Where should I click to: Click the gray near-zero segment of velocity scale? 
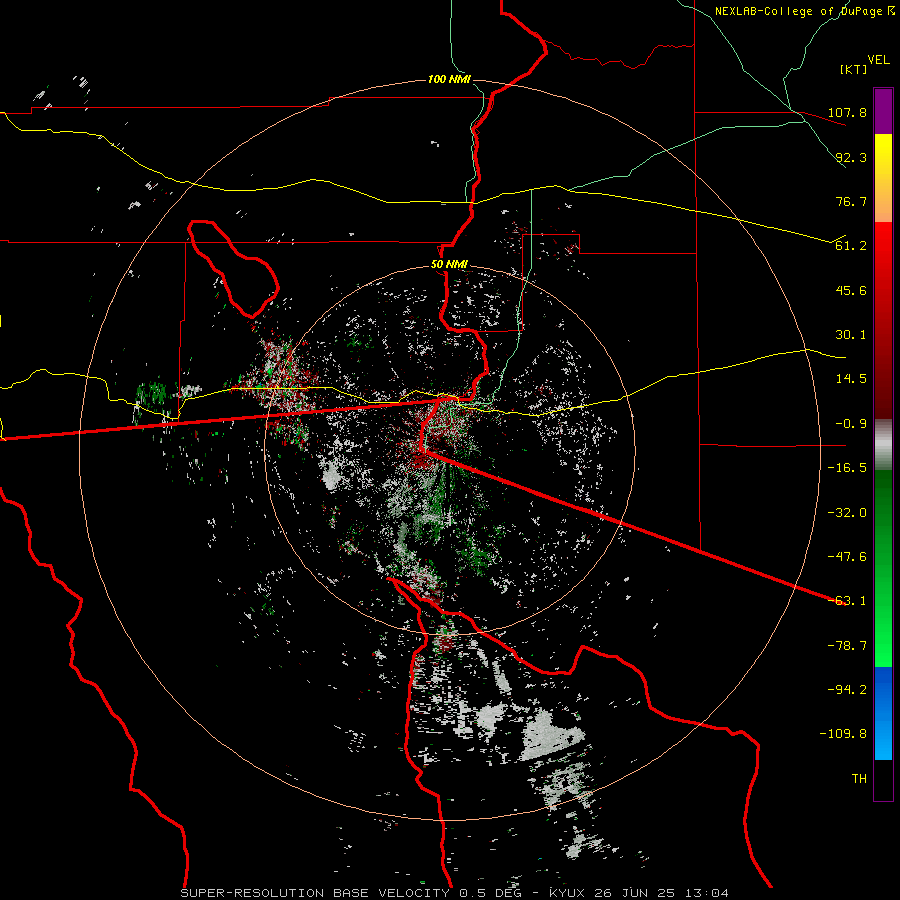point(883,445)
